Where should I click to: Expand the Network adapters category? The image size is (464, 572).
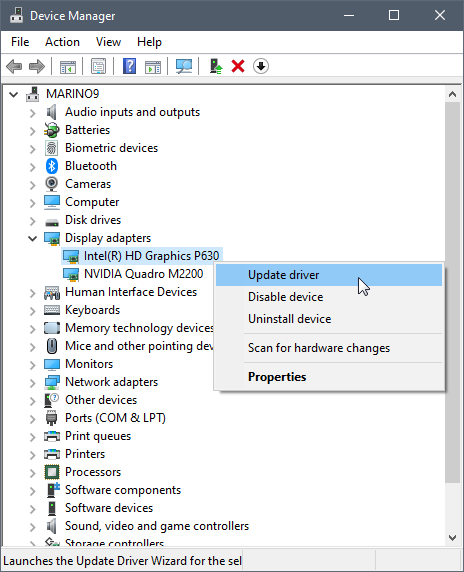32,383
